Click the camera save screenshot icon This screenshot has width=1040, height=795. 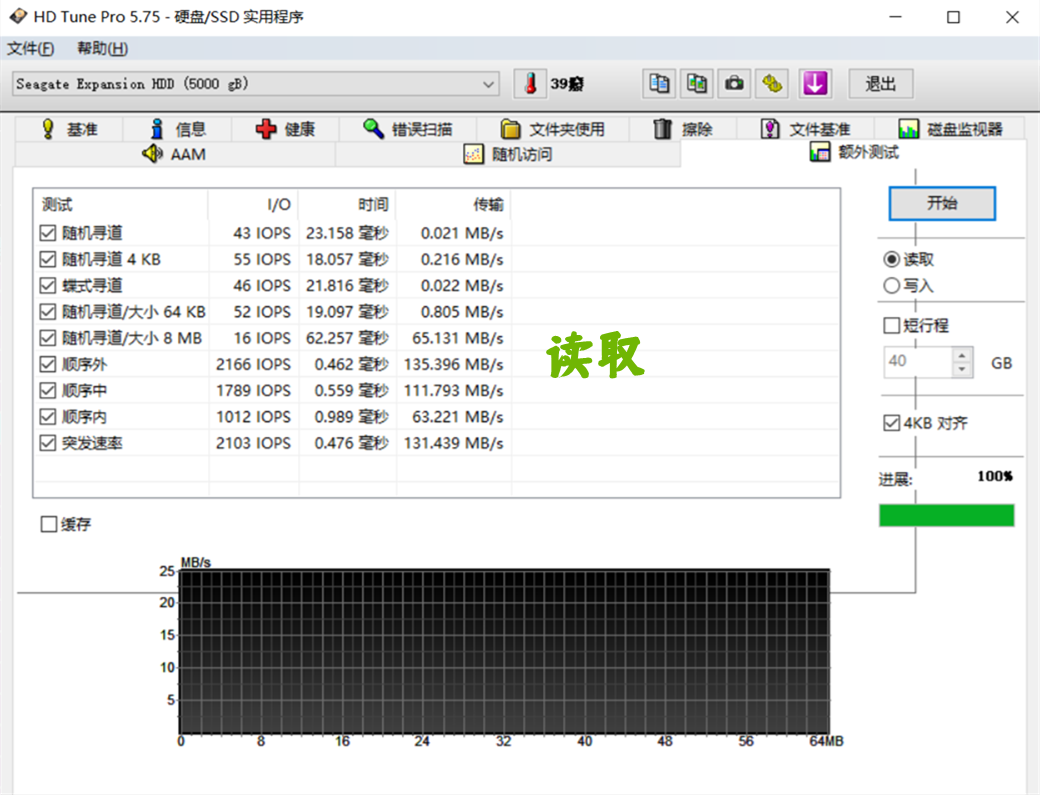click(x=734, y=84)
